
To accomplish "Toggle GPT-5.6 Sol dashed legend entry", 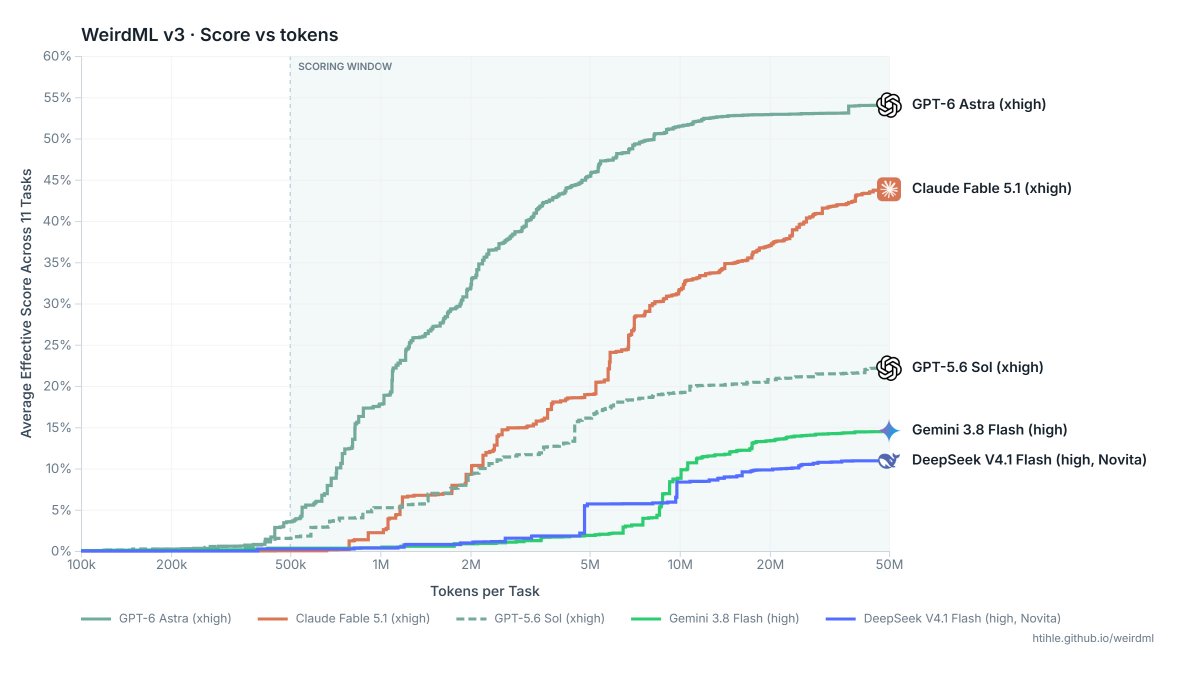I will [x=533, y=619].
